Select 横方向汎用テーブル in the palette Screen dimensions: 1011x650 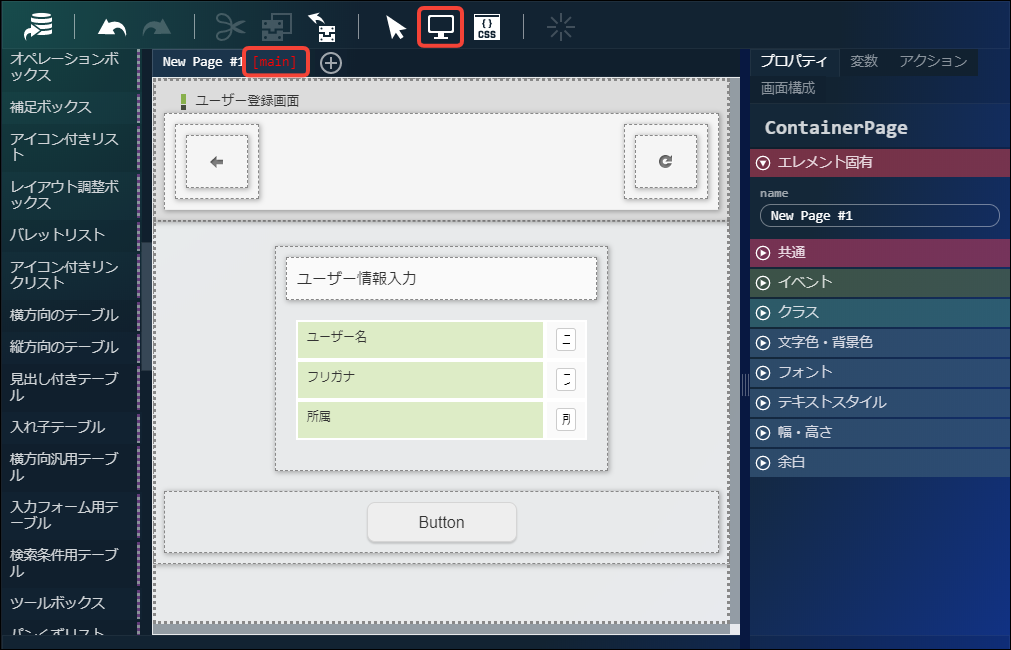point(69,467)
